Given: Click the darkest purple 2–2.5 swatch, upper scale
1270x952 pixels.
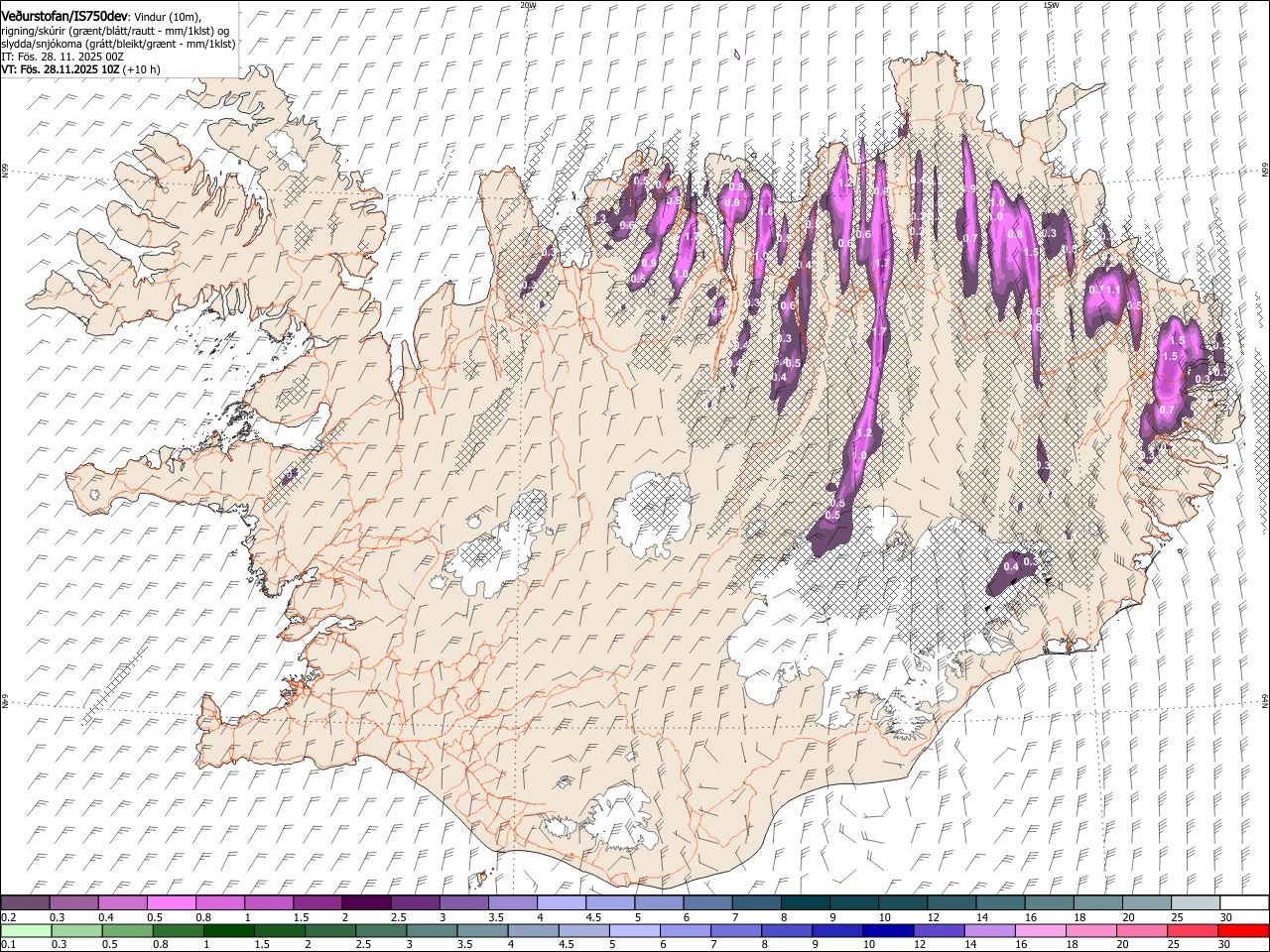Looking at the screenshot, I should tap(366, 902).
